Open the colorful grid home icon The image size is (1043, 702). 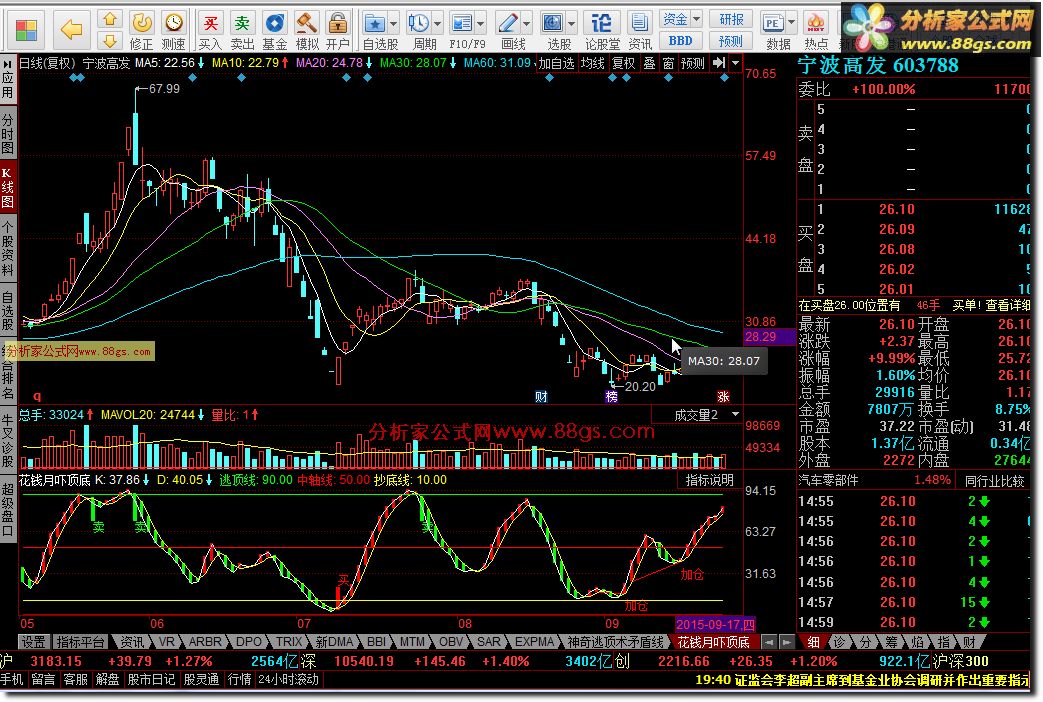(26, 30)
